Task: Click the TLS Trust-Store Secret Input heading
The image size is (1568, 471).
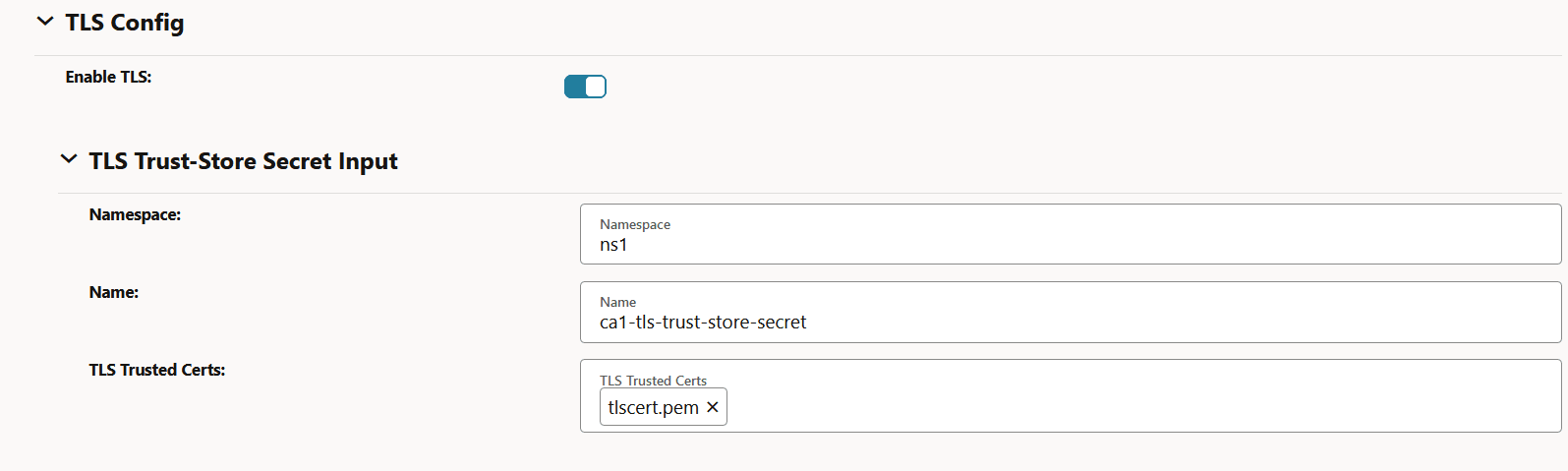Action: tap(243, 161)
